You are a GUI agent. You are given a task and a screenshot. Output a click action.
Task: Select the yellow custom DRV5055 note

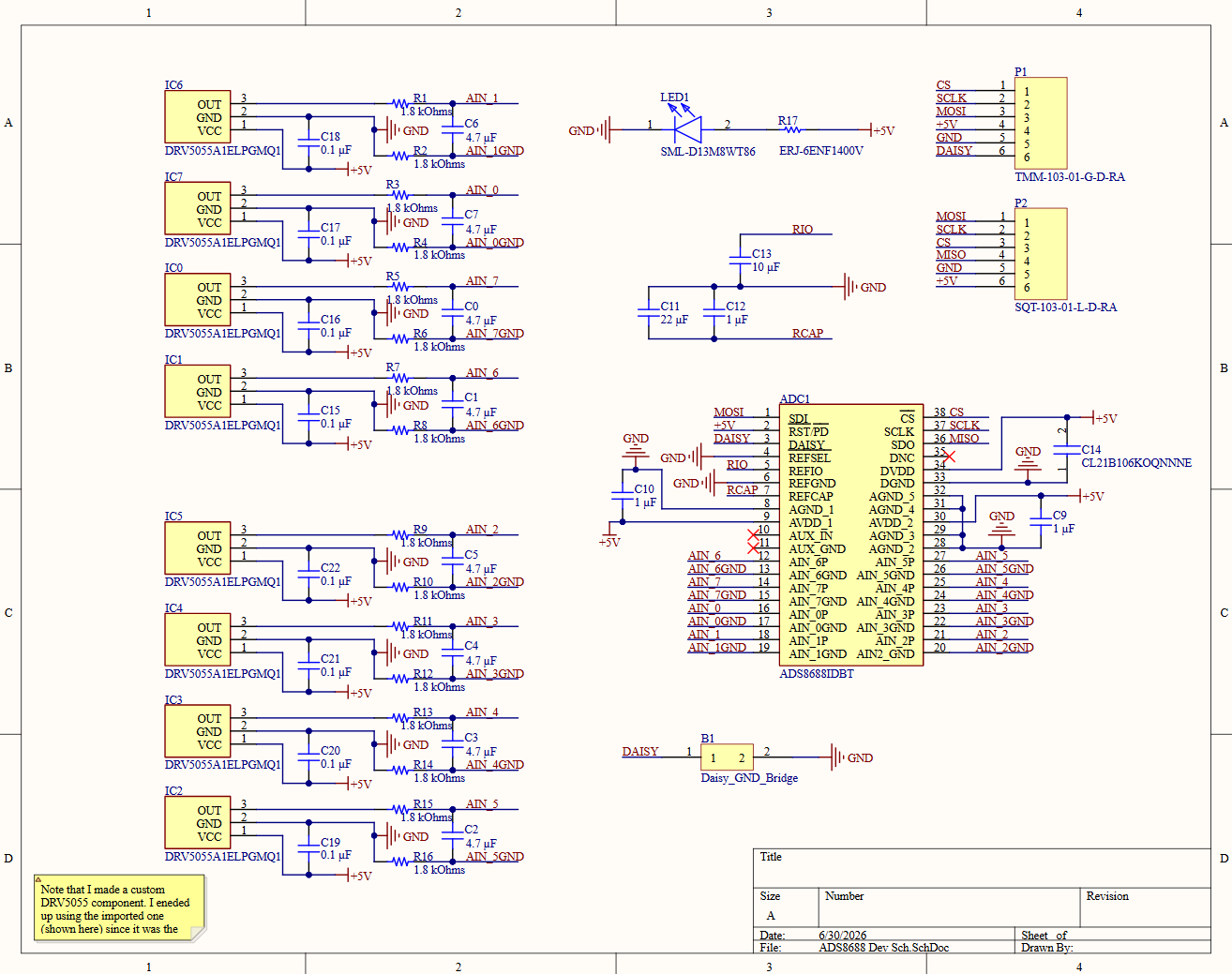(119, 908)
